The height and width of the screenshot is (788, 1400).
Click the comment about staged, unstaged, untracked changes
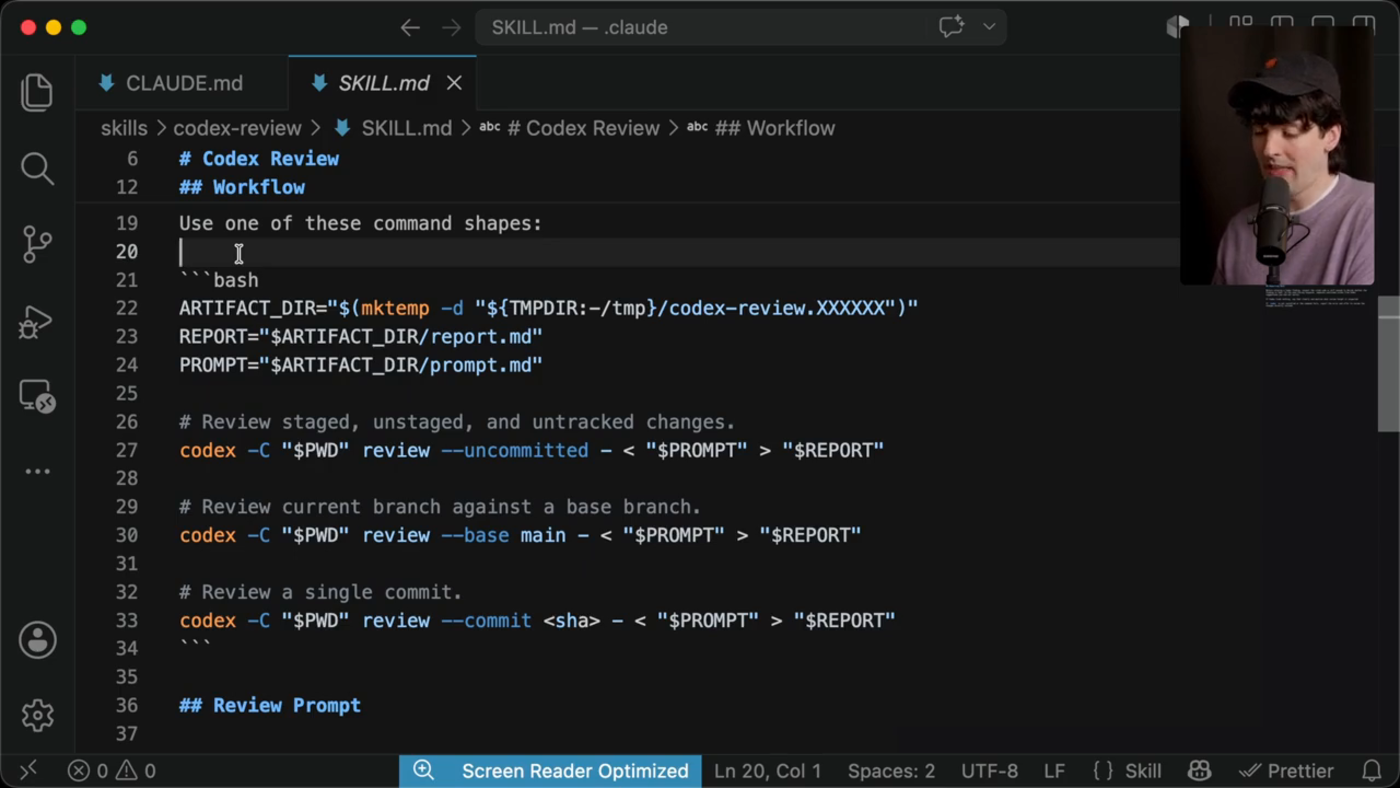[x=457, y=422]
